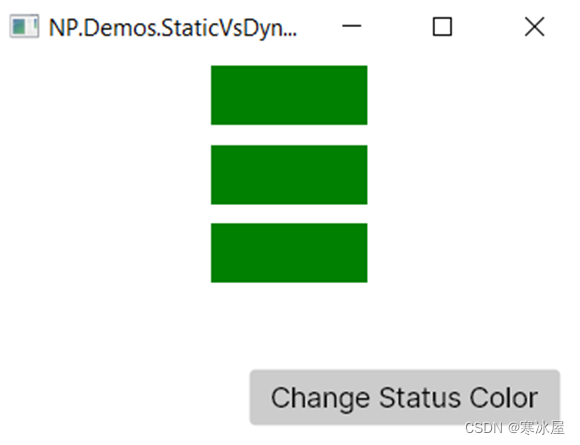580x445 pixels.
Task: Click the top green rectangle
Action: [x=289, y=95]
